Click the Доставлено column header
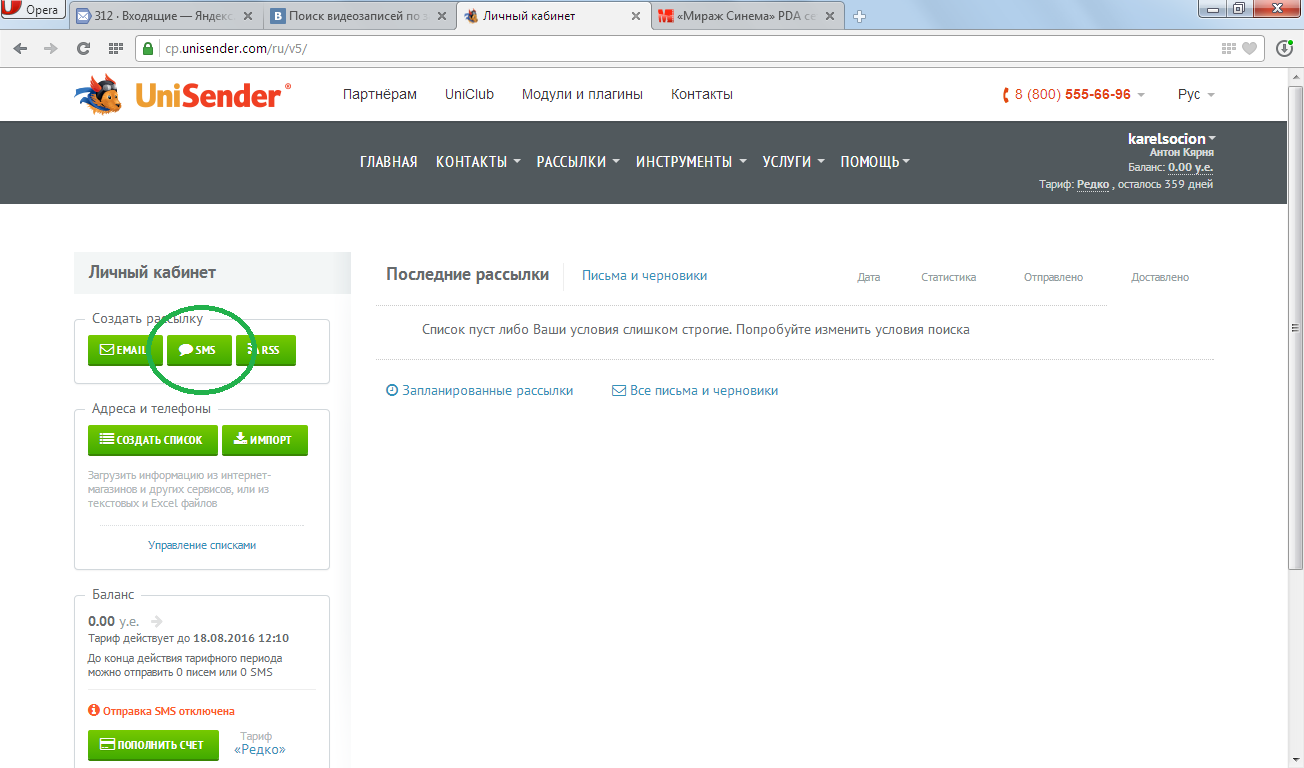Screen dimensions: 1304x768 [1160, 277]
